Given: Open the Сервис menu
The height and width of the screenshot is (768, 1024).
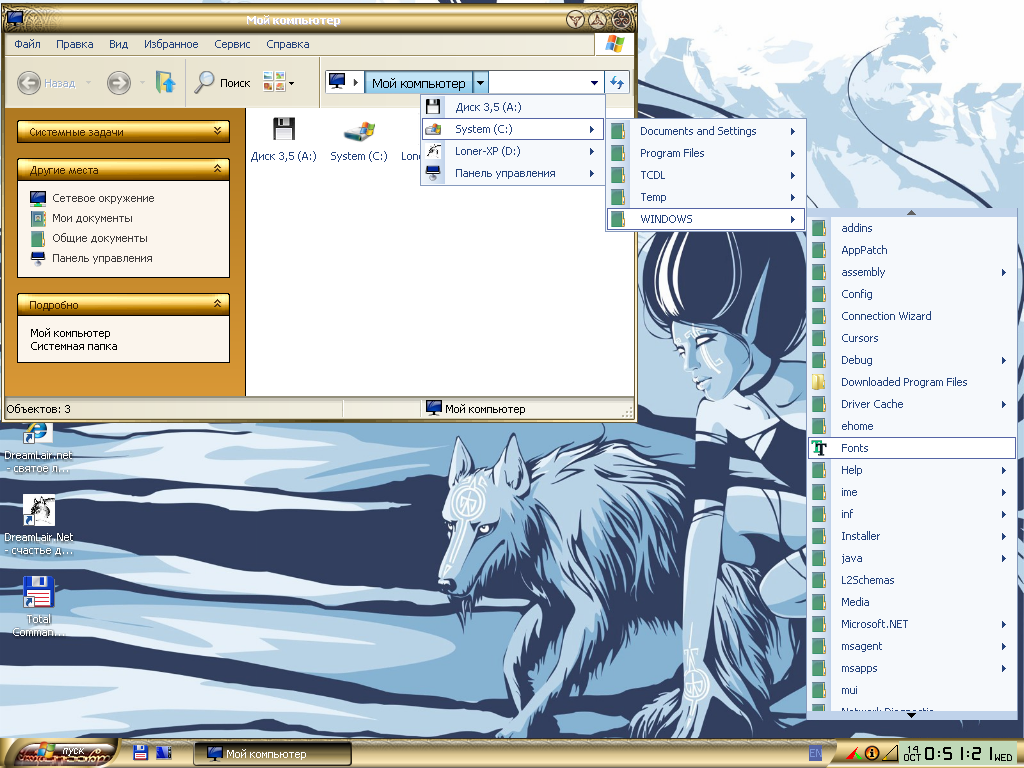Looking at the screenshot, I should click(233, 44).
